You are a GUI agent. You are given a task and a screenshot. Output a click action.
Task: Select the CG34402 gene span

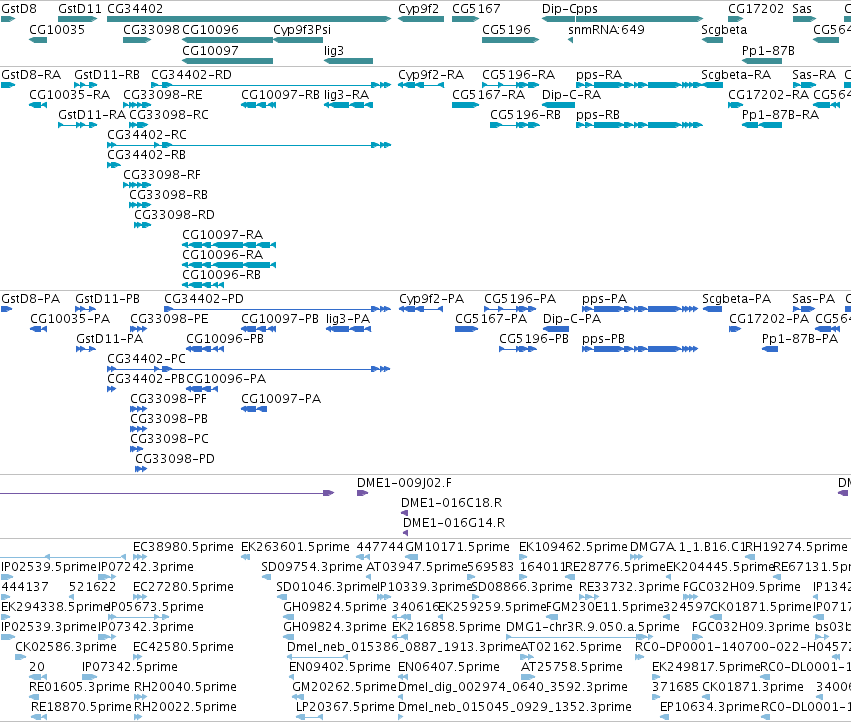click(x=249, y=19)
